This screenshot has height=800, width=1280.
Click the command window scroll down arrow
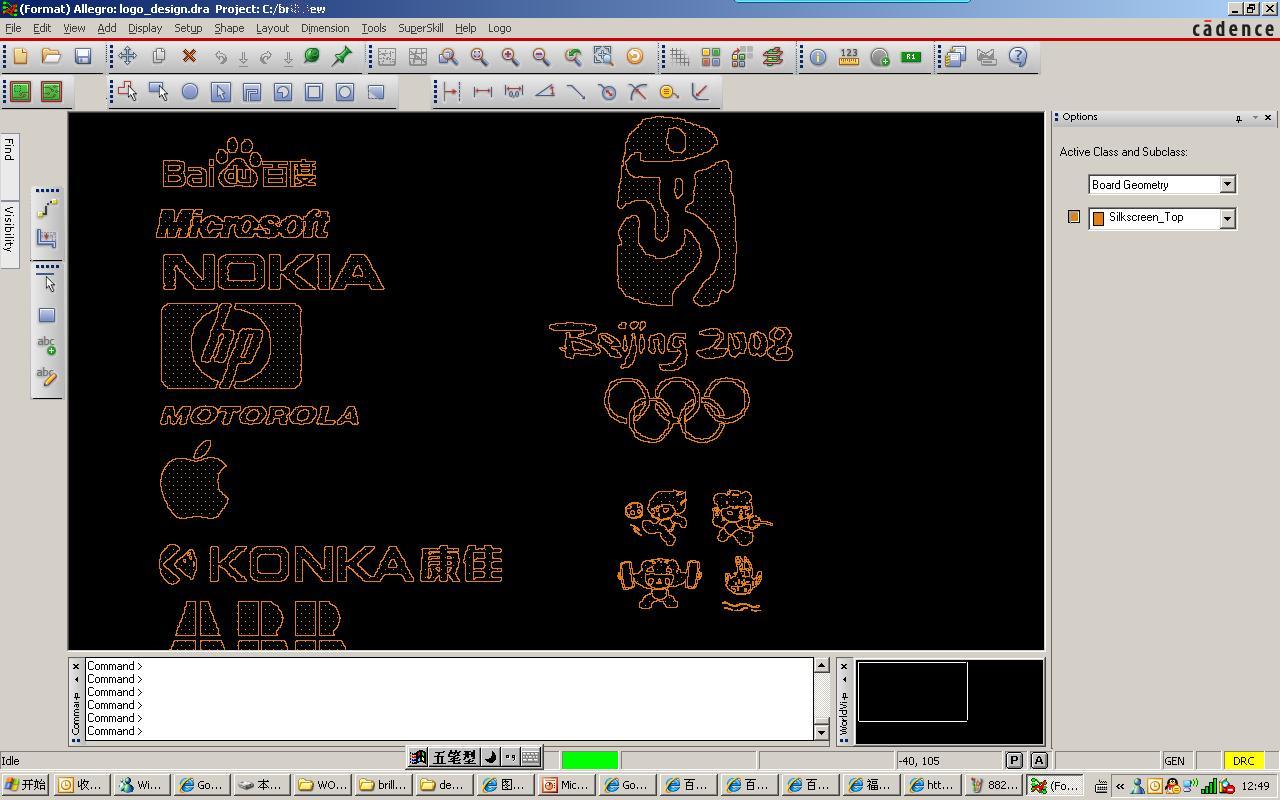[x=822, y=732]
